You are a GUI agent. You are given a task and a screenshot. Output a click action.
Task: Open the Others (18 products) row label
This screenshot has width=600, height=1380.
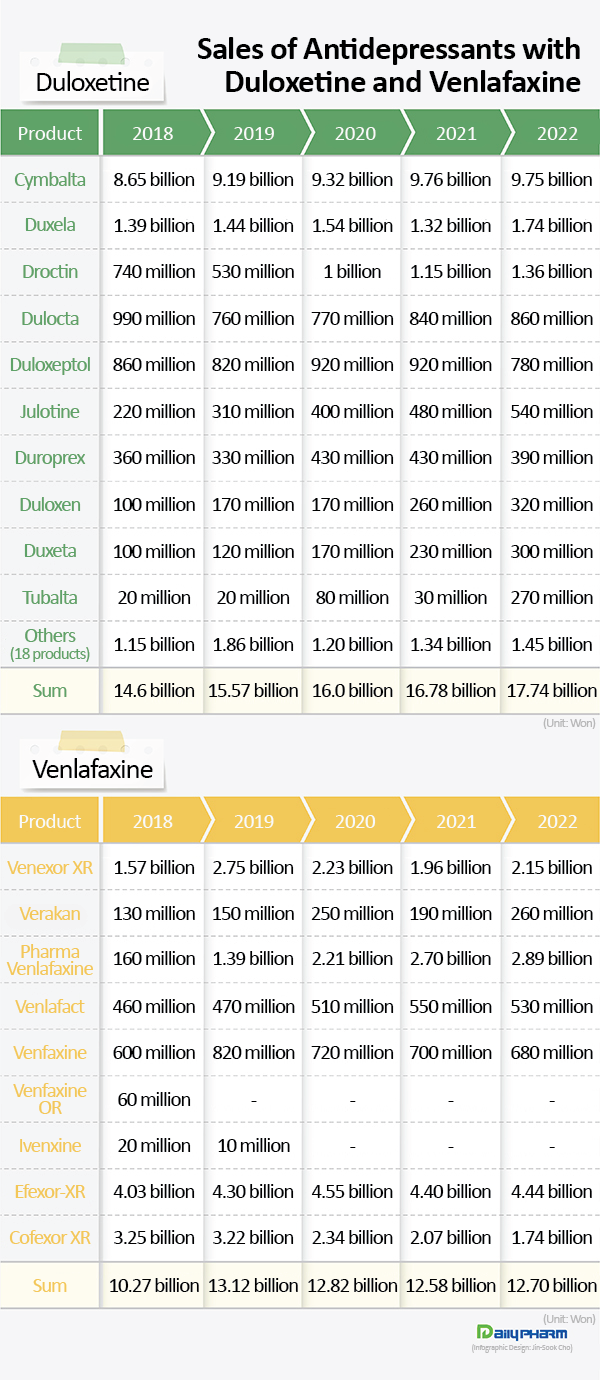(x=50, y=643)
